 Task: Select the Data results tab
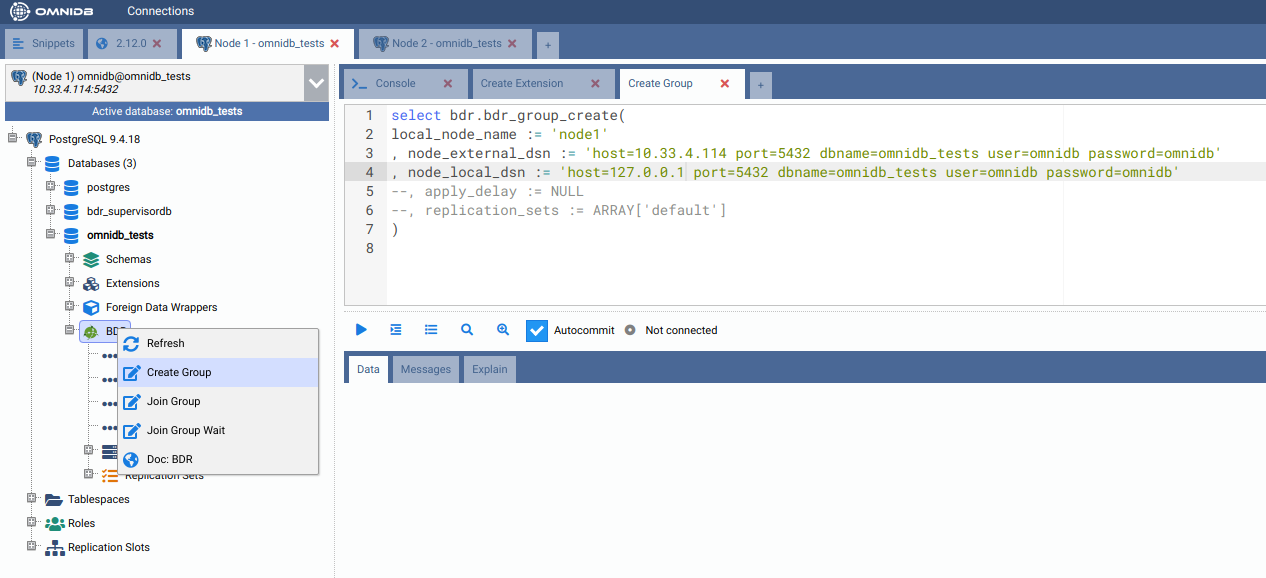pos(368,369)
